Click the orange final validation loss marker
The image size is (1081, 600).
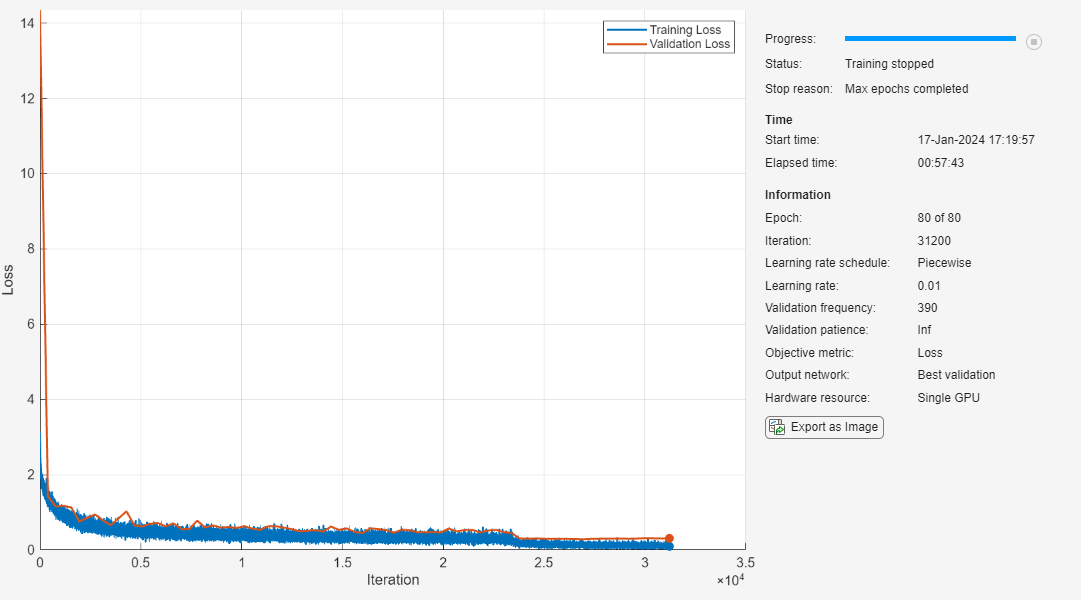[x=669, y=538]
